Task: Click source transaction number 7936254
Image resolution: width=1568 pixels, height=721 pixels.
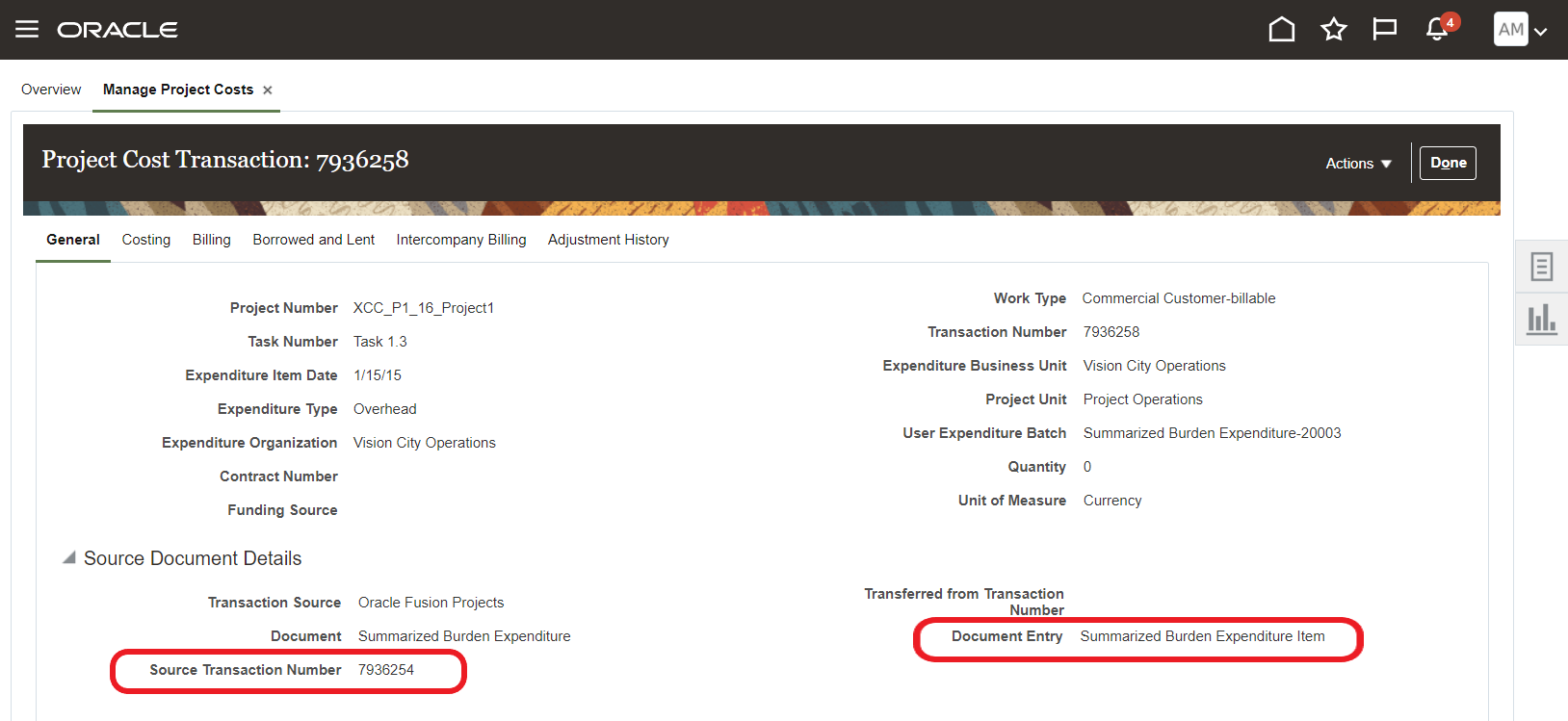Action: 386,670
